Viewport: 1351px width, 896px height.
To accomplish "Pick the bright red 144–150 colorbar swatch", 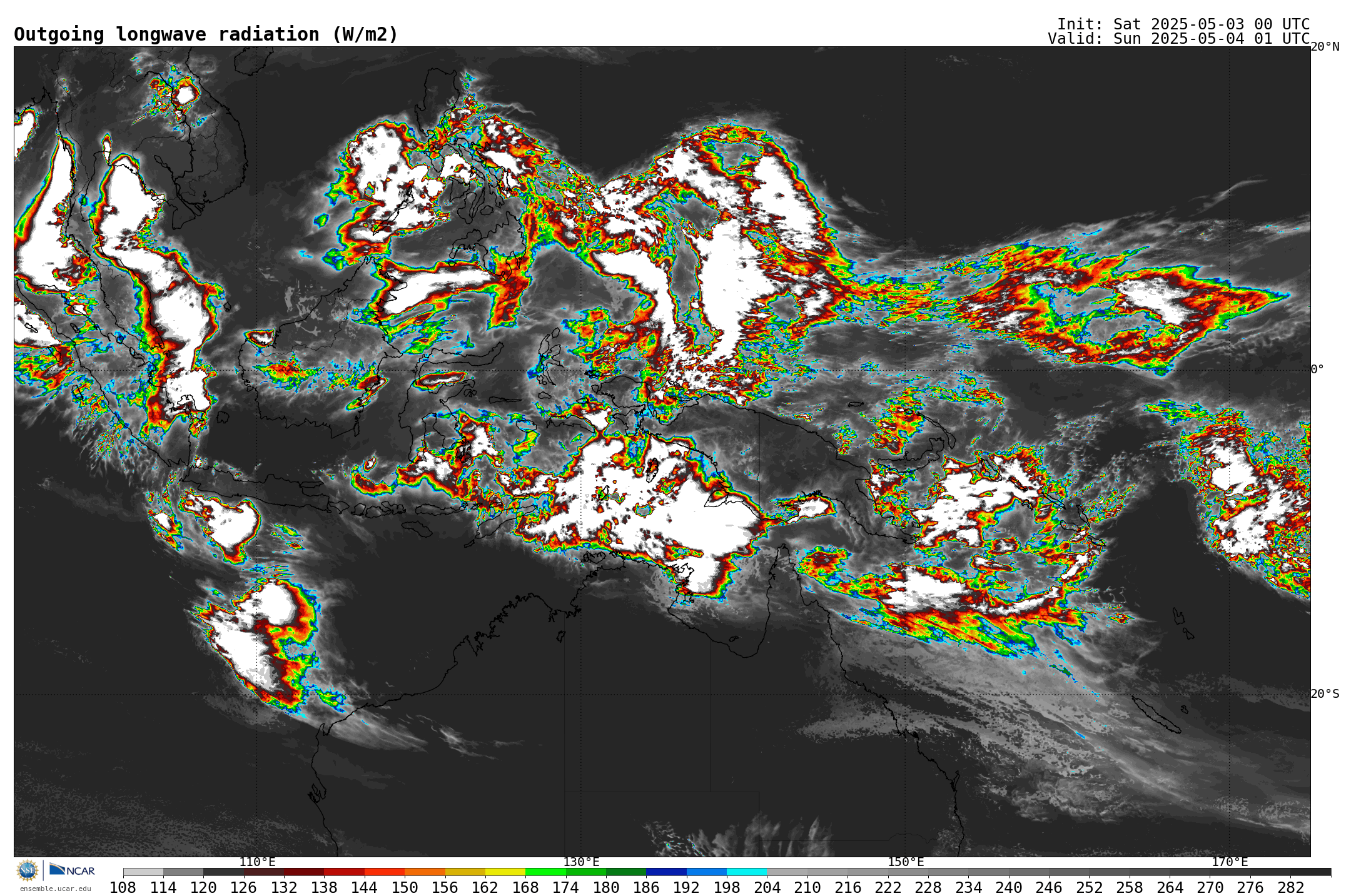I will point(385,872).
